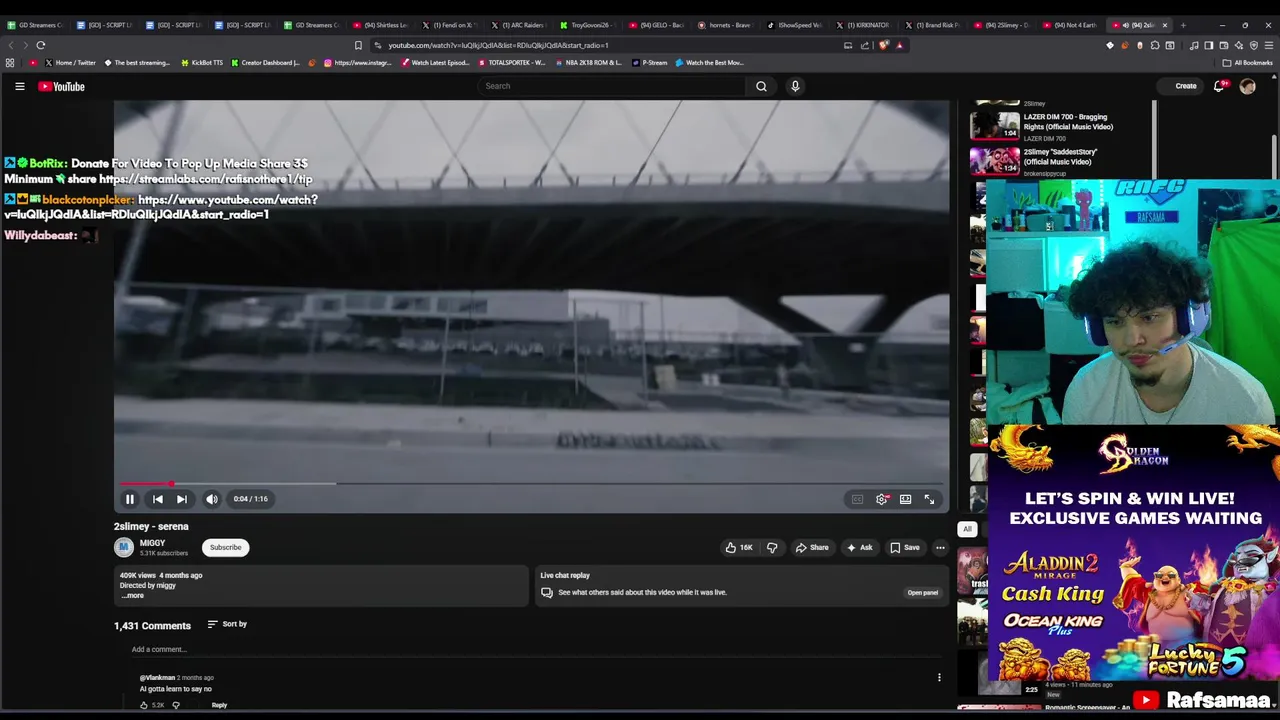
Task: Focus the YouTube search box
Action: [611, 86]
